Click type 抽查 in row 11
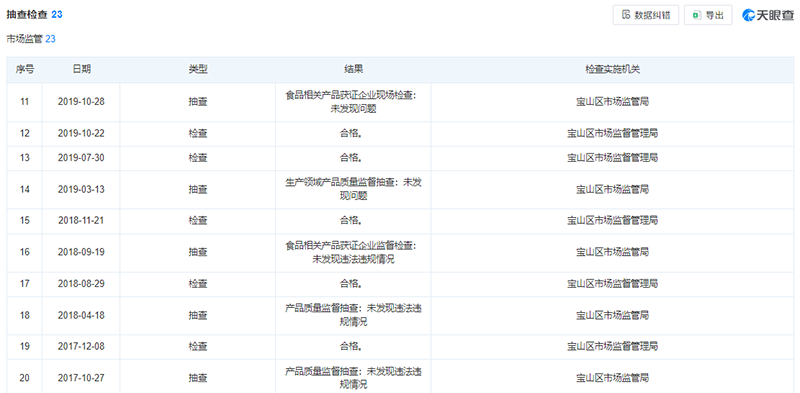Image resolution: width=800 pixels, height=393 pixels. pos(197,102)
